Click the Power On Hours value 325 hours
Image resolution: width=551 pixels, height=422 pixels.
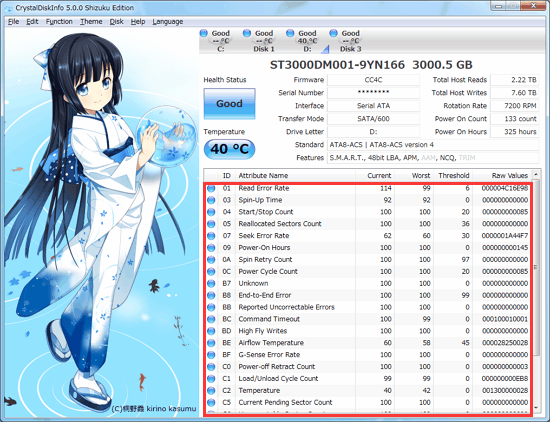tap(514, 132)
